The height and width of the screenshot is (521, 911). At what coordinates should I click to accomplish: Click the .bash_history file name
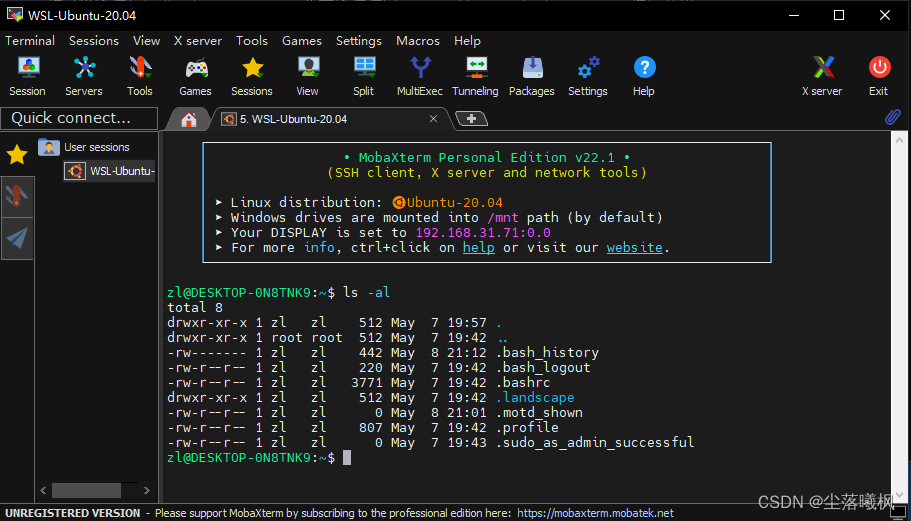pyautogui.click(x=547, y=353)
